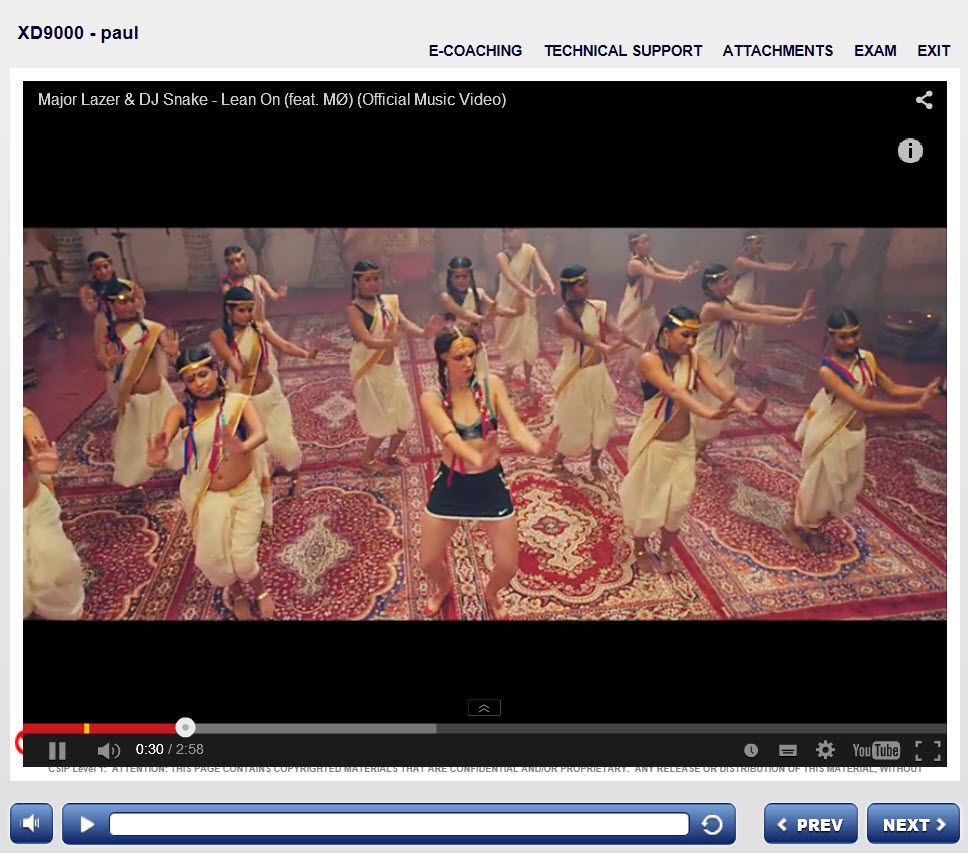Open TECHNICAL SUPPORT in top navigation

[x=623, y=51]
